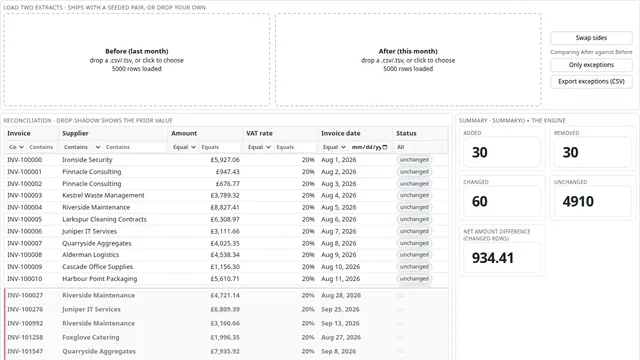Focus the Invoice filter text field
The width and height of the screenshot is (640, 360).
point(42,147)
